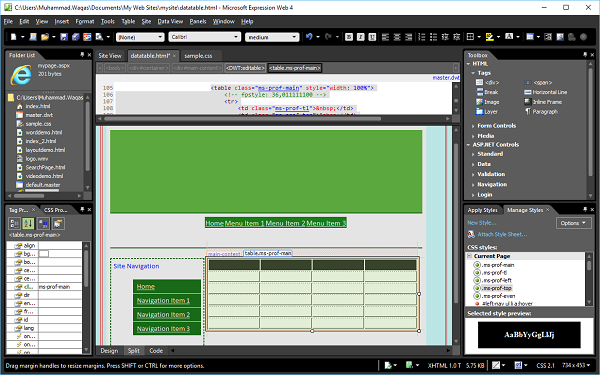Click the Undo arrow icon
This screenshot has width=600, height=375.
point(309,37)
